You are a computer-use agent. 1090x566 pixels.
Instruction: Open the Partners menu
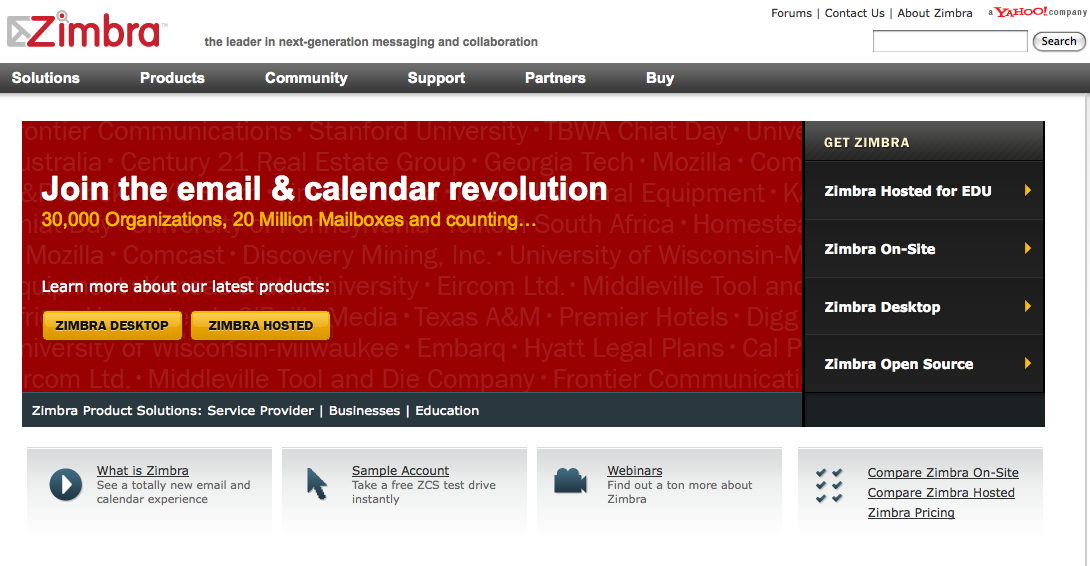[x=555, y=78]
